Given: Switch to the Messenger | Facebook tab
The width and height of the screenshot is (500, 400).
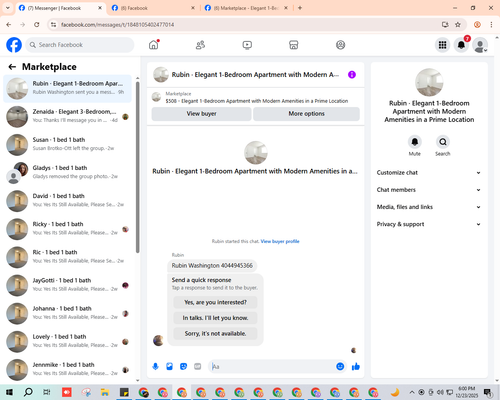Looking at the screenshot, I should click(60, 8).
